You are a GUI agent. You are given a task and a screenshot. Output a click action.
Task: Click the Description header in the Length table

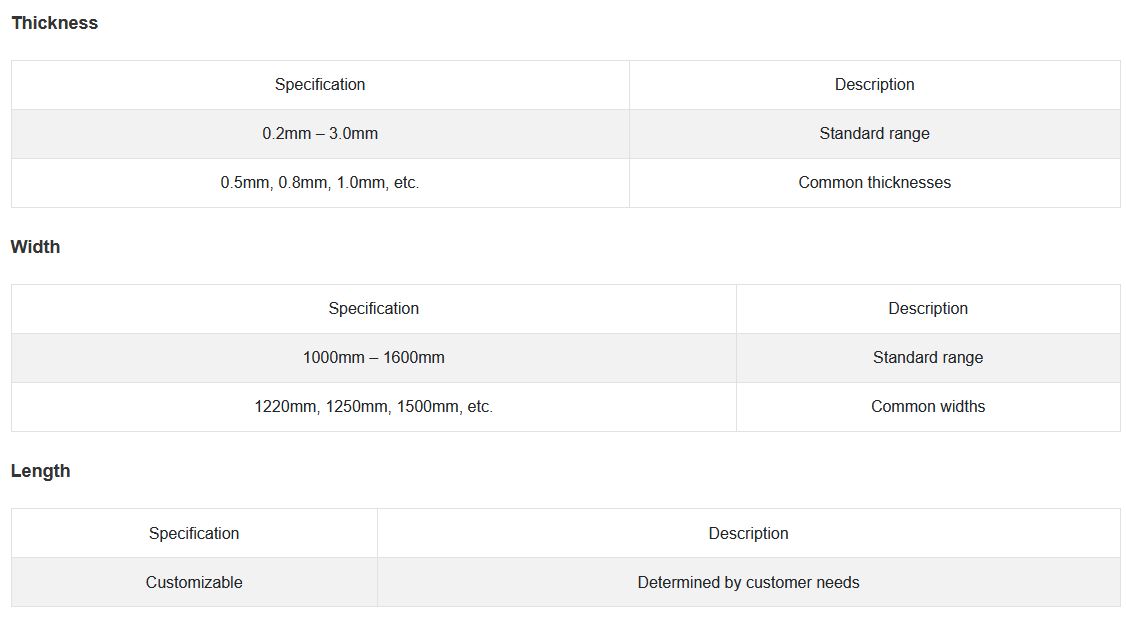[748, 534]
